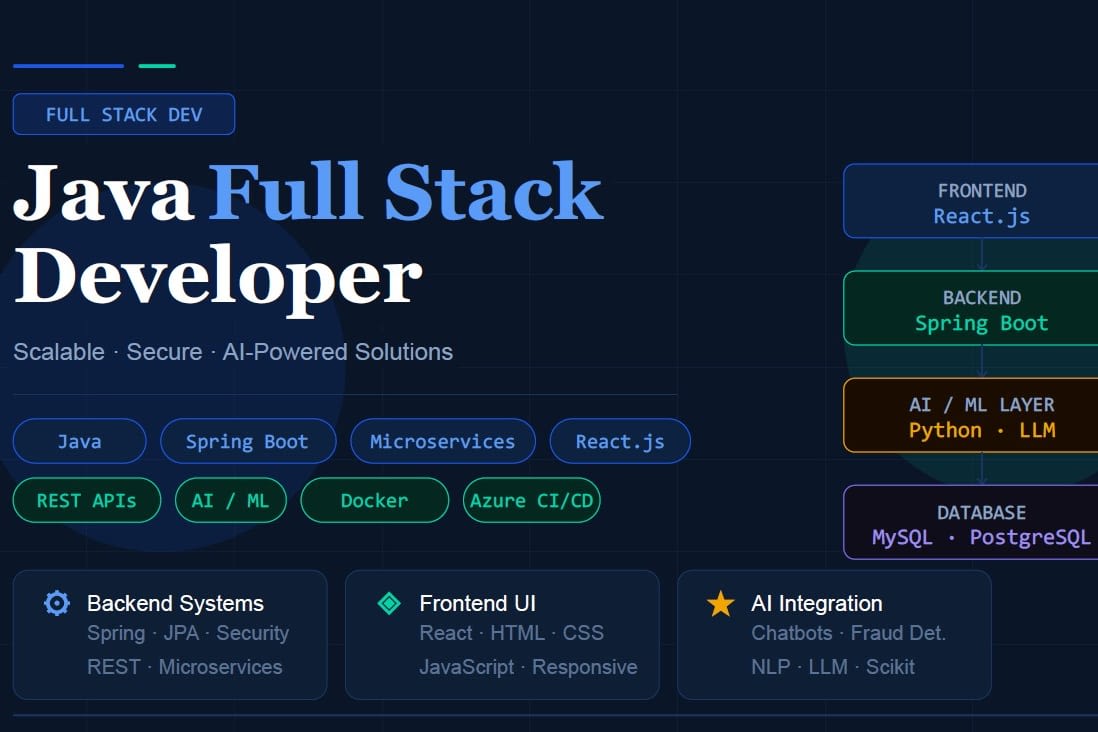This screenshot has width=1098, height=732.
Task: Open the FRONTEND React.js layer box
Action: [x=971, y=201]
